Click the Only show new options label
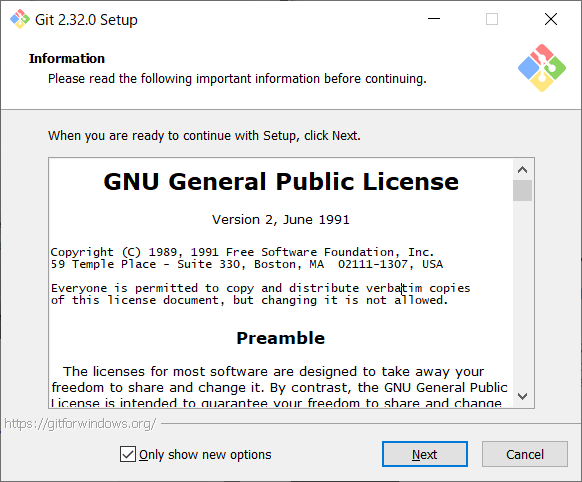The height and width of the screenshot is (482, 582). click(205, 455)
